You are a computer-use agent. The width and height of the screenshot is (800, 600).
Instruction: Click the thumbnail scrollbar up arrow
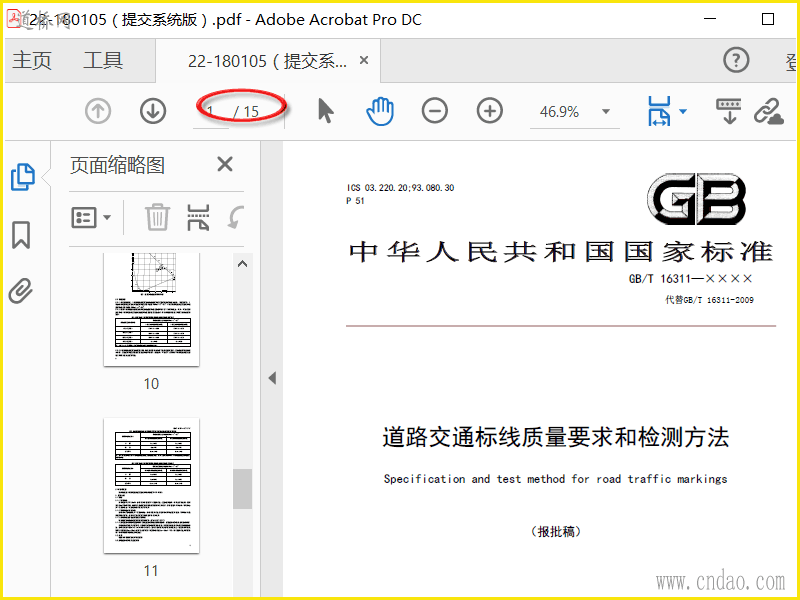242,264
